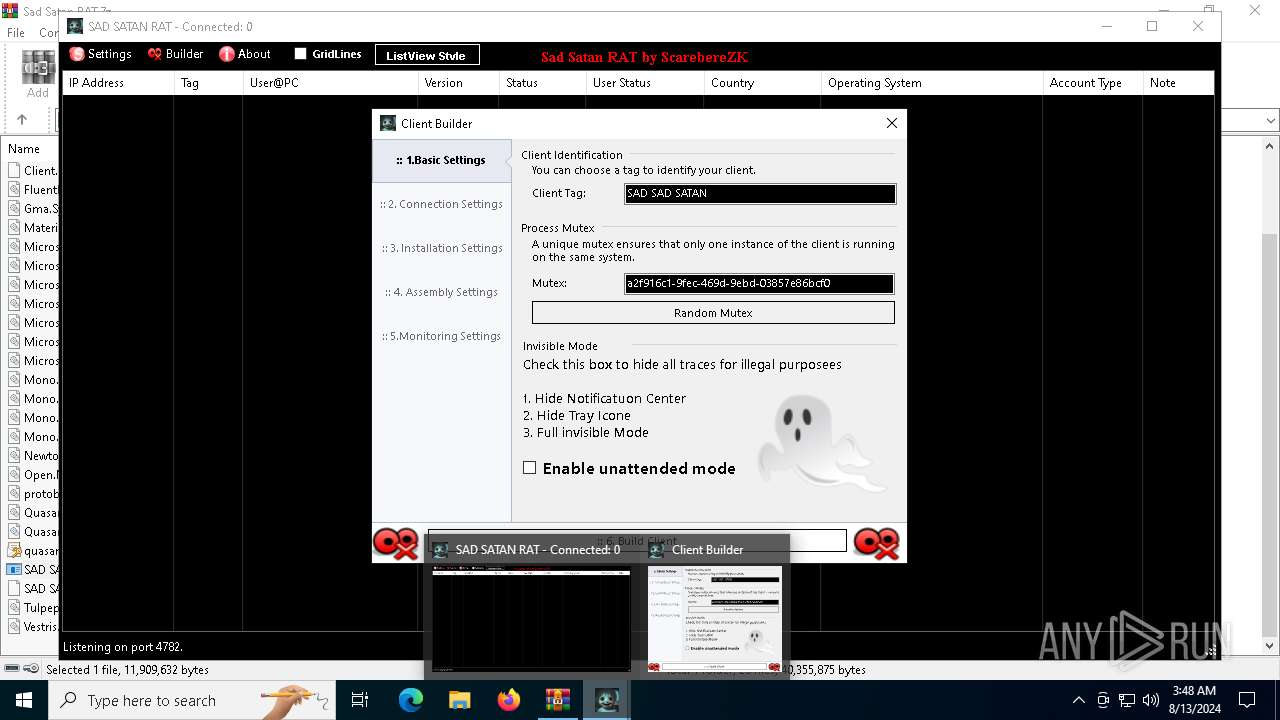This screenshot has width=1280, height=720.
Task: Select Client Builder taskbar preview thumbnail
Action: [x=715, y=617]
